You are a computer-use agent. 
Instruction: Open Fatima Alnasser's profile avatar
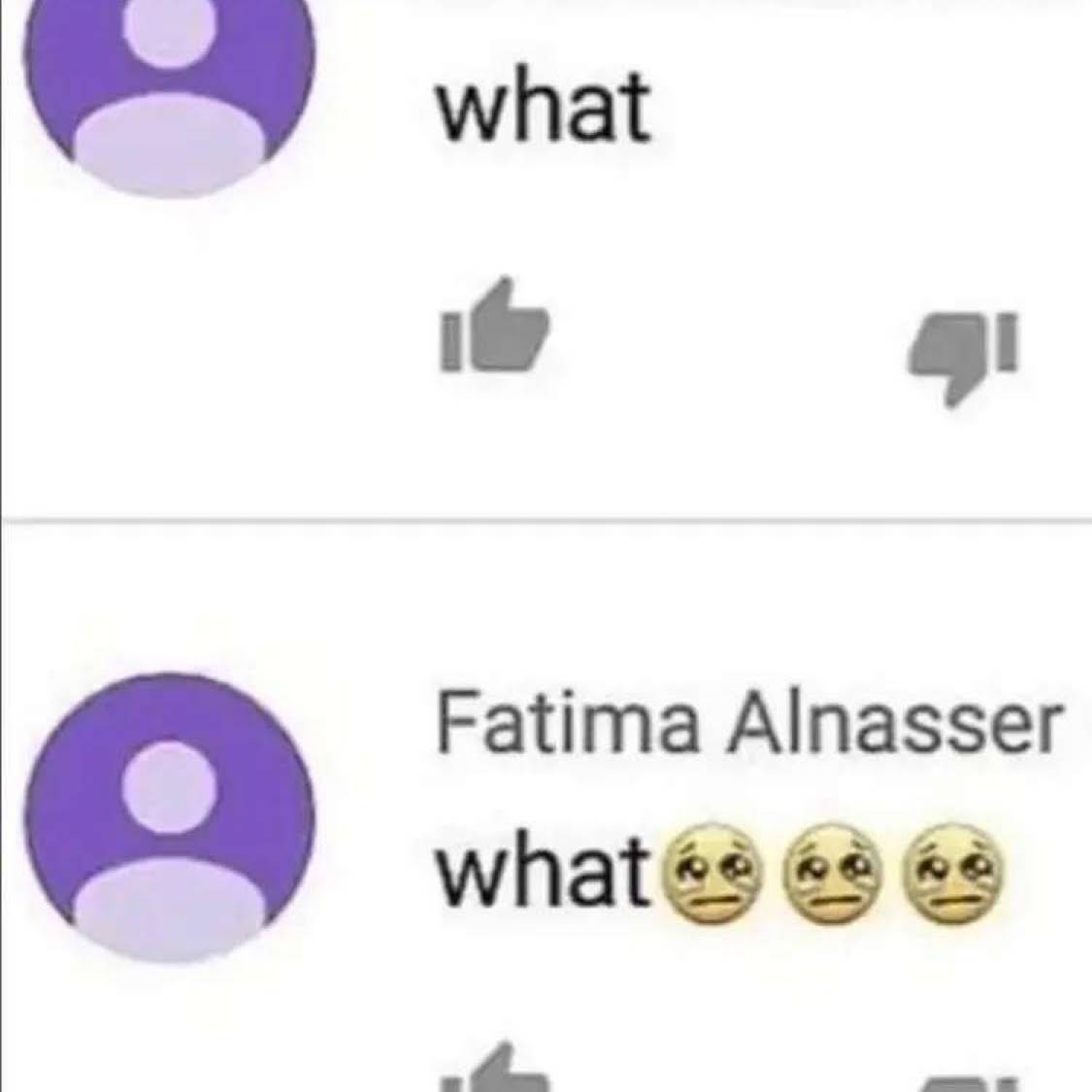(x=169, y=817)
